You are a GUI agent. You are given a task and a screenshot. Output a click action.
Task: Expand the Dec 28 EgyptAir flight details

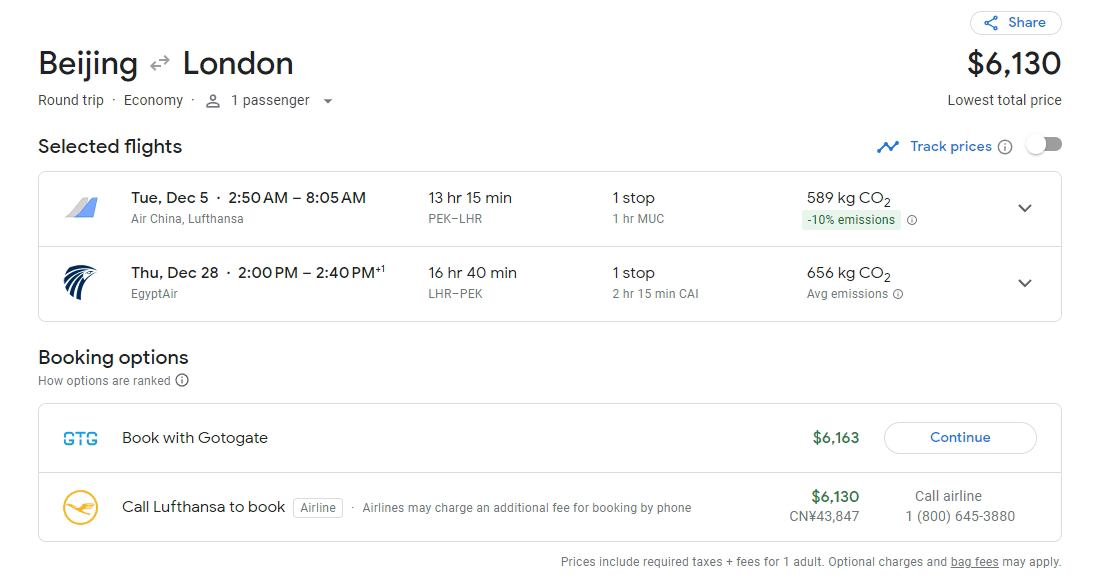point(1025,283)
